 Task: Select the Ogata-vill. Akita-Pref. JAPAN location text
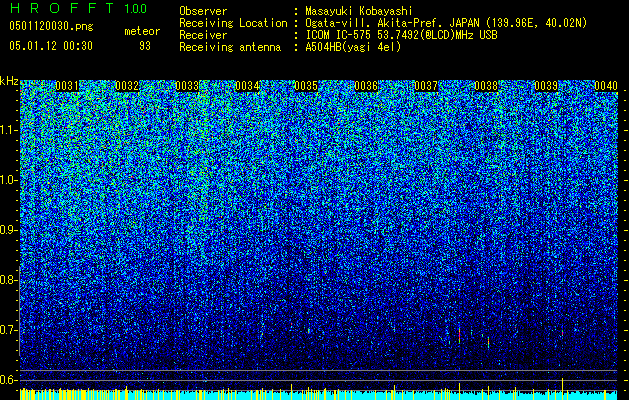pos(446,23)
